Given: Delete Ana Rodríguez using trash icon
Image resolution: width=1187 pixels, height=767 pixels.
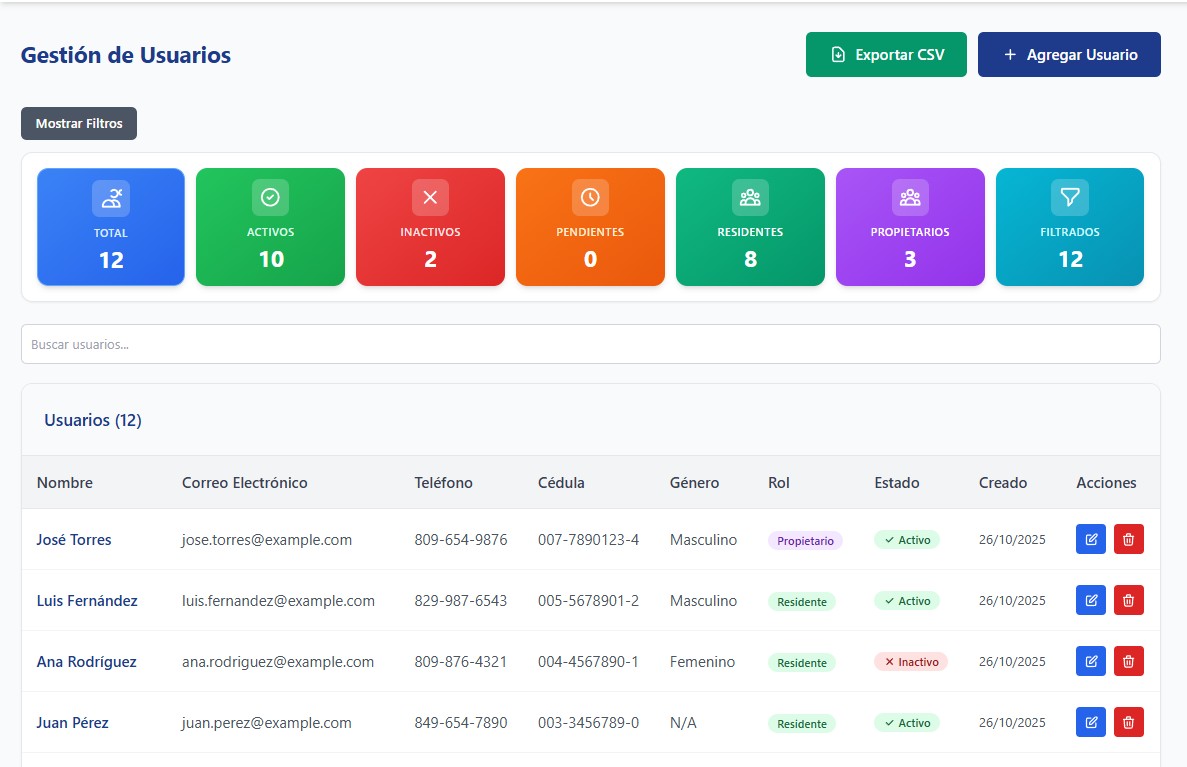Looking at the screenshot, I should [1129, 661].
